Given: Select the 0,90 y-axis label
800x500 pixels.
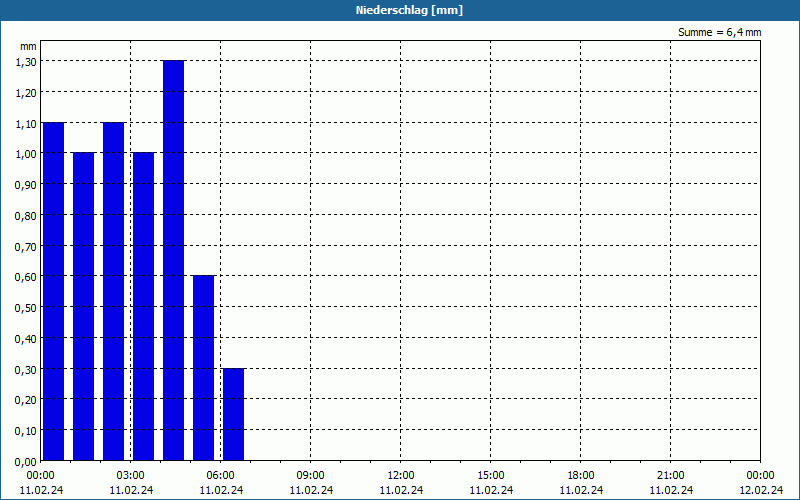Looking at the screenshot, I should point(26,185).
